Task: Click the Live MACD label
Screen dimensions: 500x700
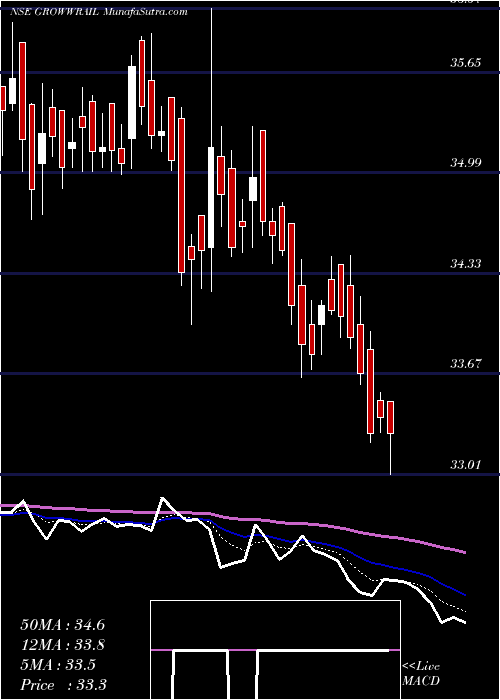Action: pyautogui.click(x=421, y=674)
